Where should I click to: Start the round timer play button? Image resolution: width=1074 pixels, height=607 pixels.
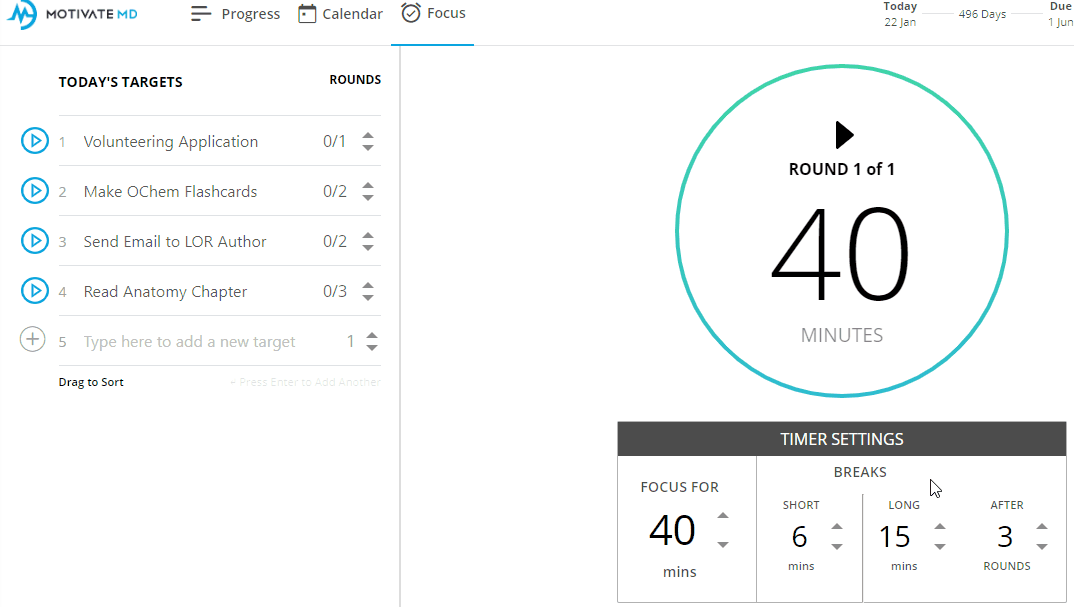pyautogui.click(x=844, y=135)
